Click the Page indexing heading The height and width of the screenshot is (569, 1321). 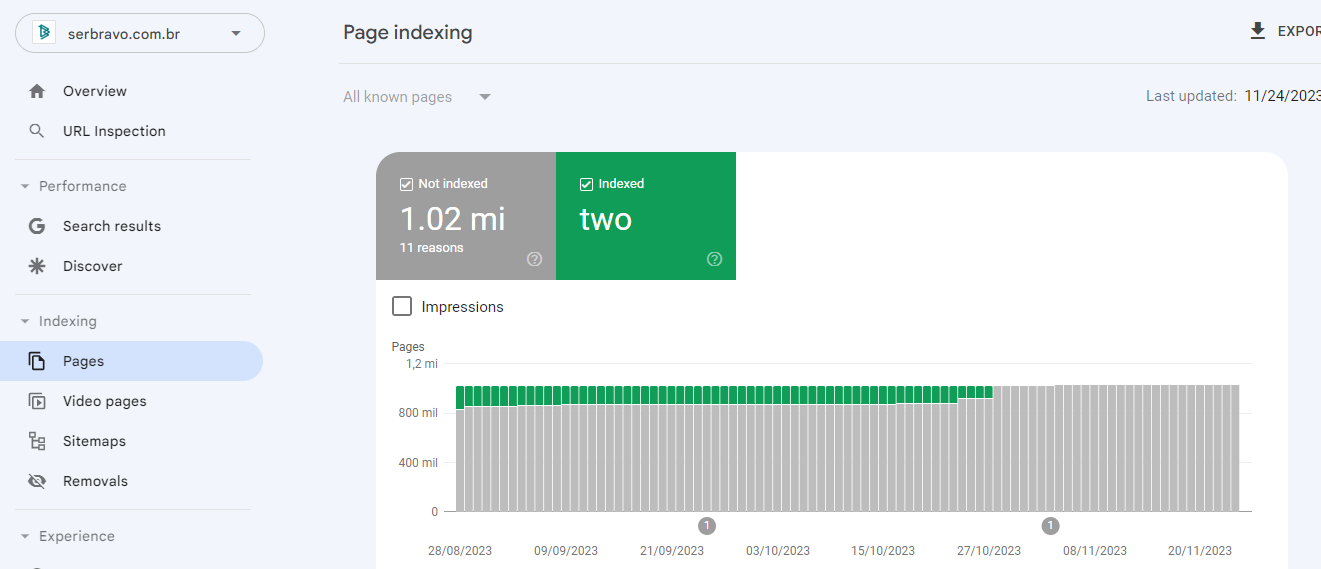point(408,32)
